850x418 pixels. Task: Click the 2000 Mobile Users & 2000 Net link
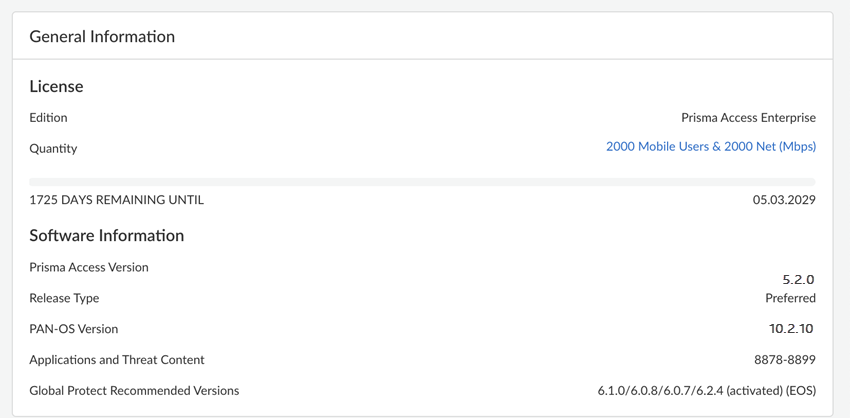tap(710, 146)
